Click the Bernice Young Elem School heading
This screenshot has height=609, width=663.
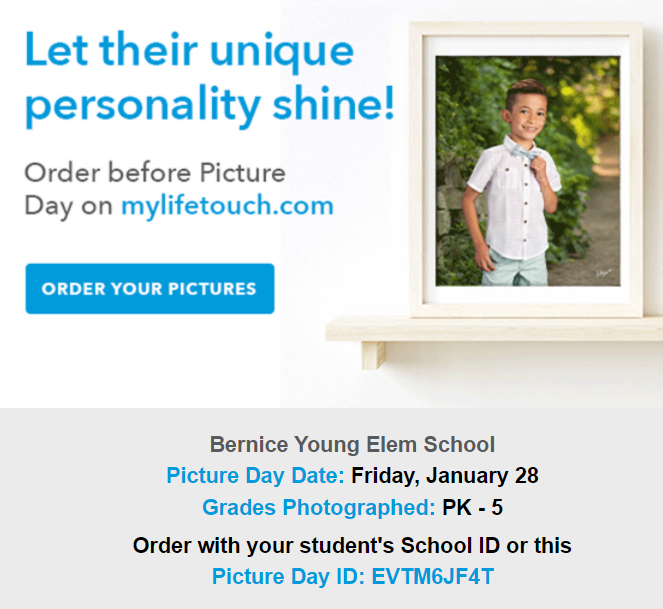click(x=352, y=444)
